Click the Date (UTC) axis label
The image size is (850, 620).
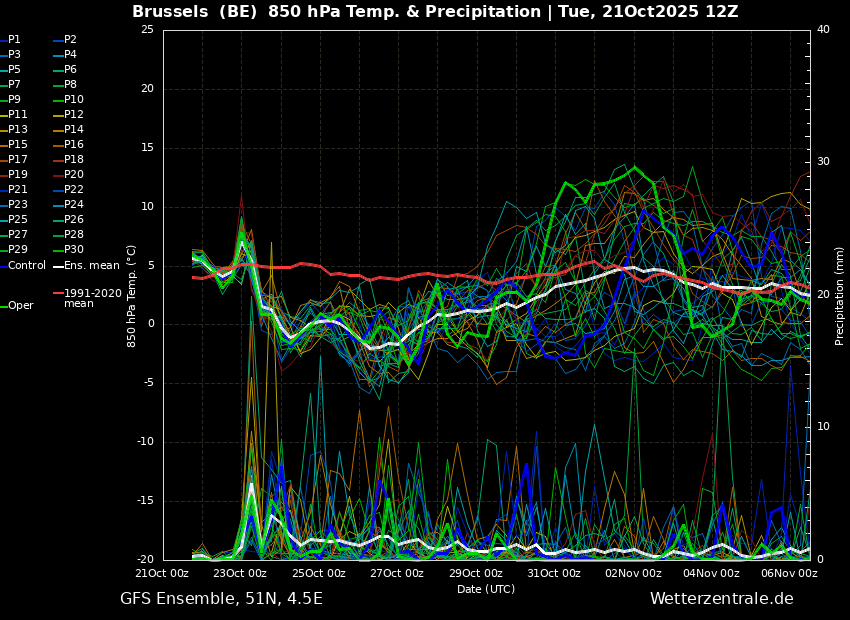(x=486, y=590)
